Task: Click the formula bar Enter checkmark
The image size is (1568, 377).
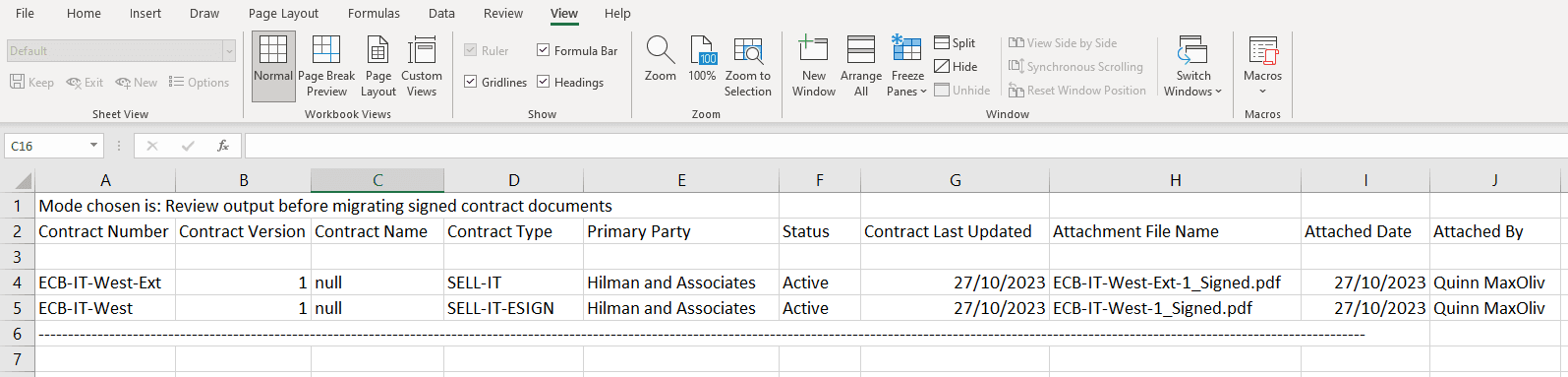Action: 188,146
